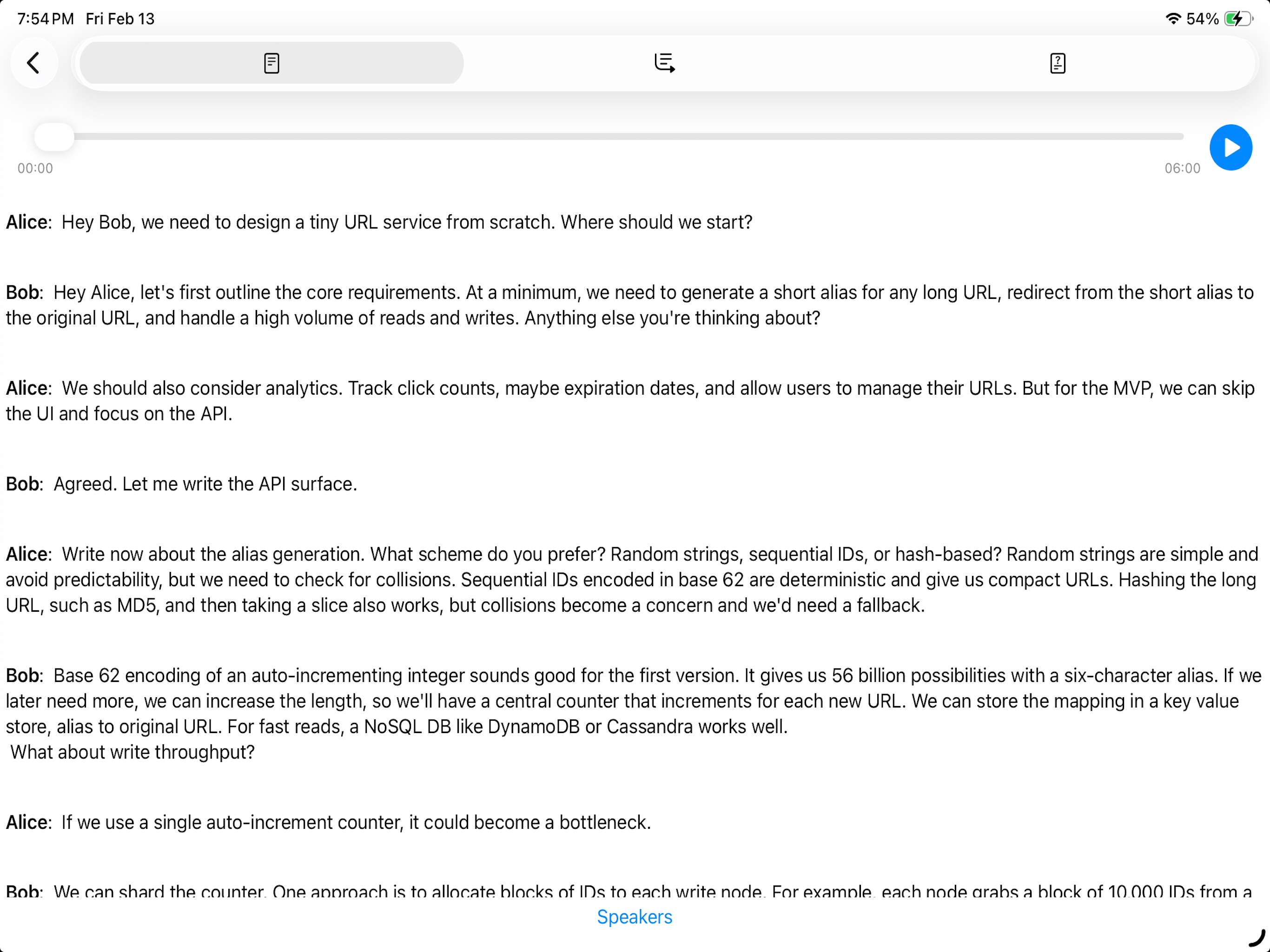Open the question document tab

click(1057, 63)
